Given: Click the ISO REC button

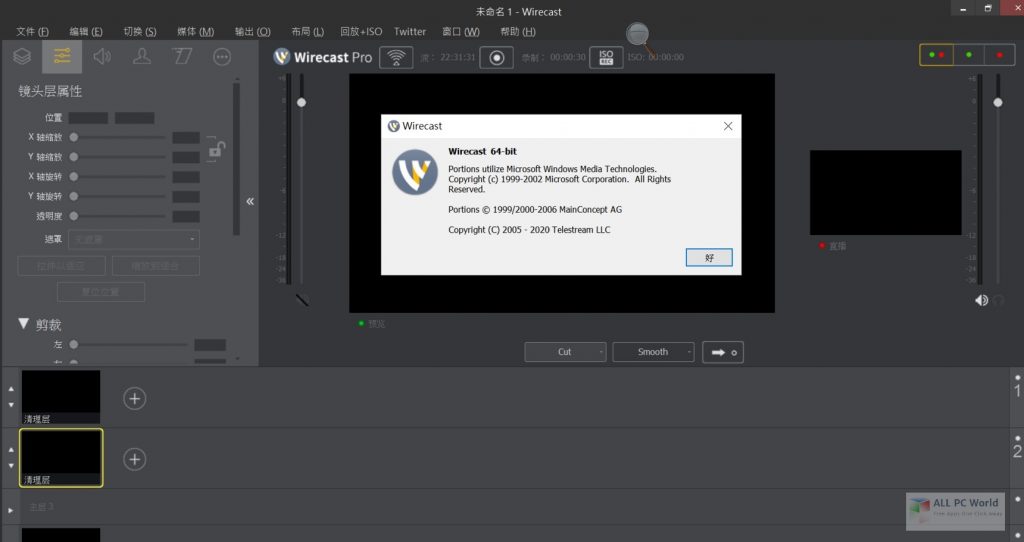Looking at the screenshot, I should (x=606, y=57).
